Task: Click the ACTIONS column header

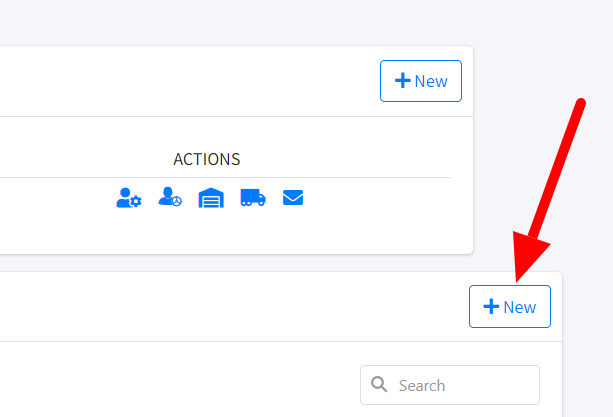Action: [207, 159]
